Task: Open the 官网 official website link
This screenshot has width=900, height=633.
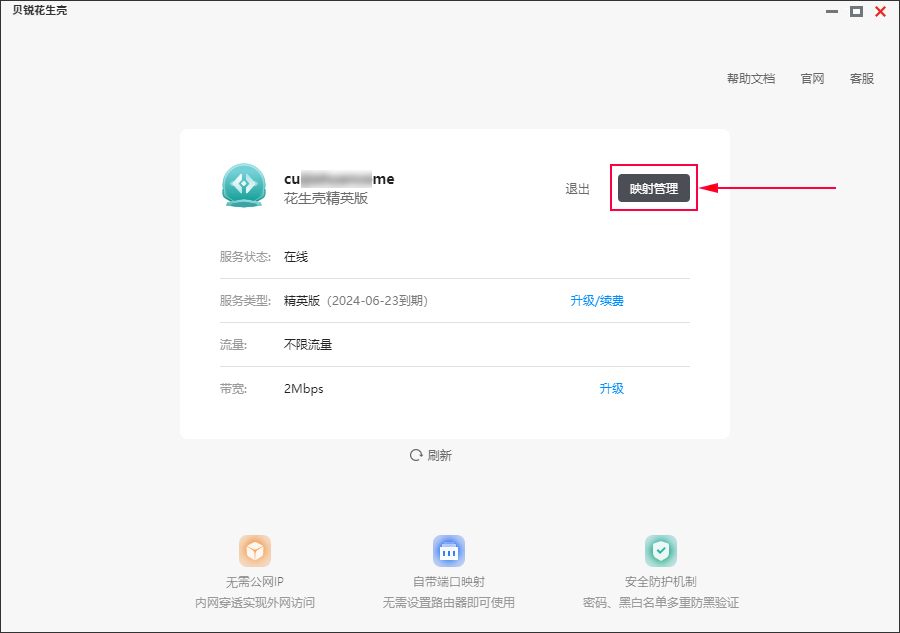Action: pyautogui.click(x=812, y=79)
